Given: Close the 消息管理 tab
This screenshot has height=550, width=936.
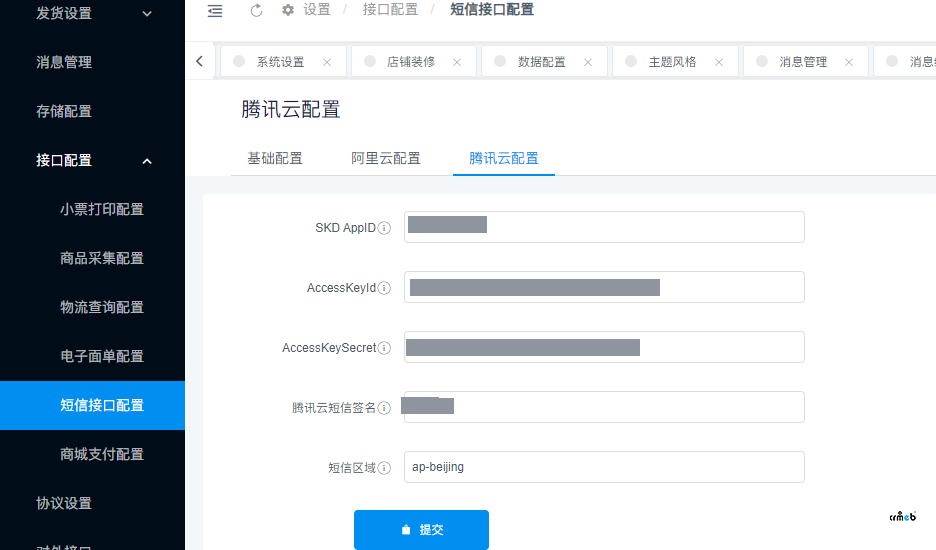Looking at the screenshot, I should (x=849, y=62).
